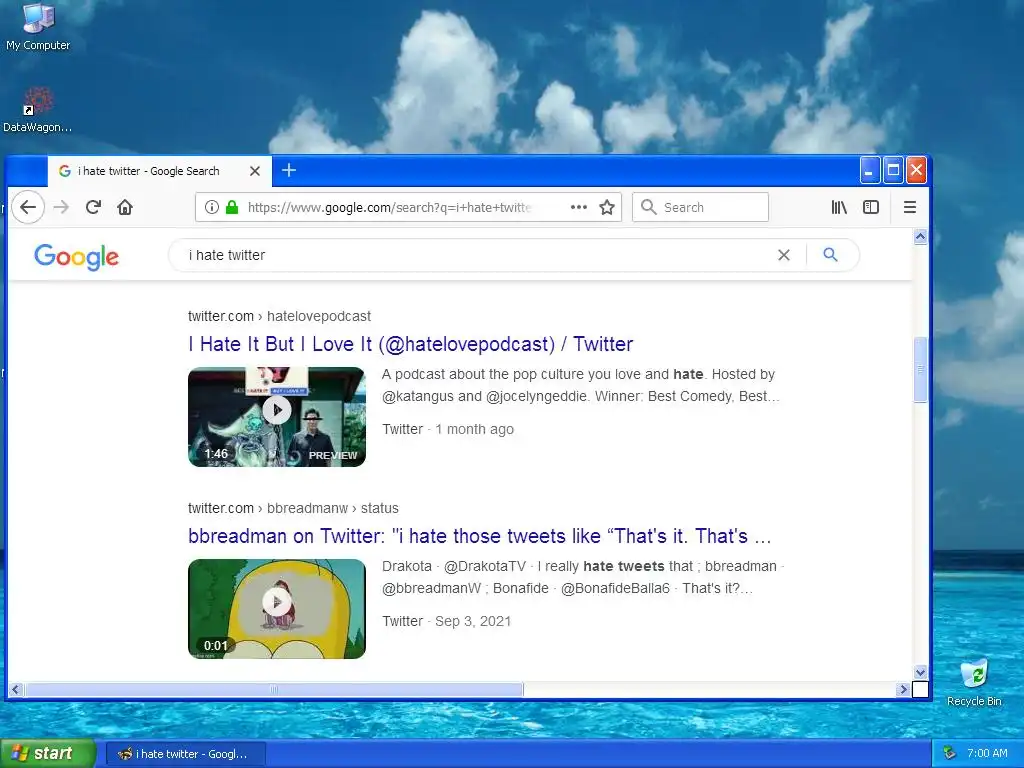Click the 'i hate twitter' taskbar button
The image size is (1024, 768).
[x=185, y=754]
